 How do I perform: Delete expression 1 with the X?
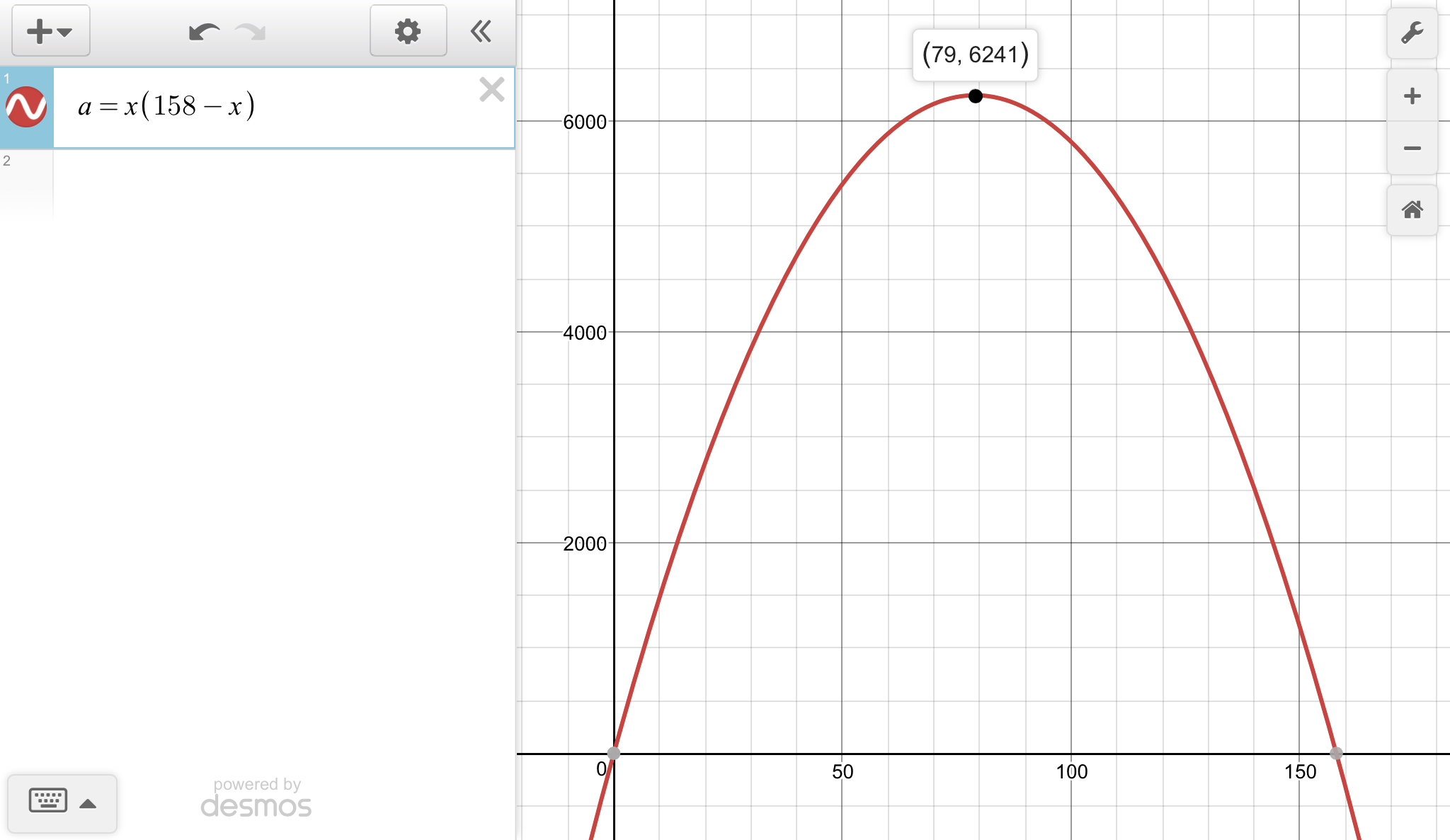[491, 90]
